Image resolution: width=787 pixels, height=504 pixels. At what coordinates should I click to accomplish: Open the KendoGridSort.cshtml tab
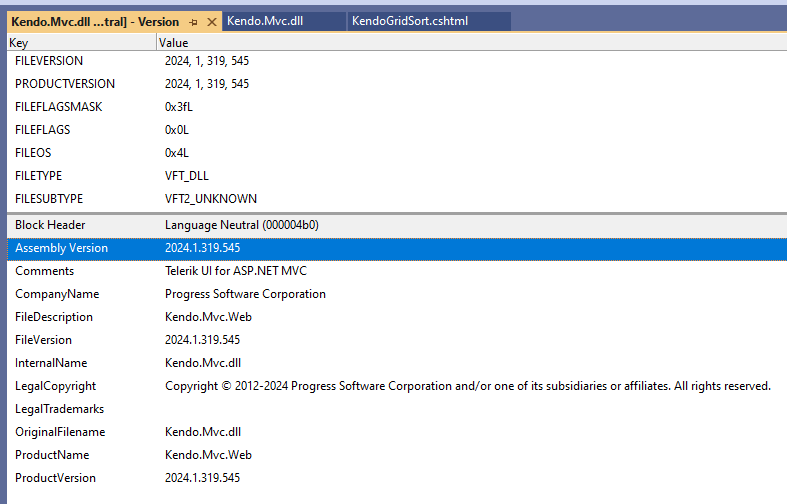[429, 21]
